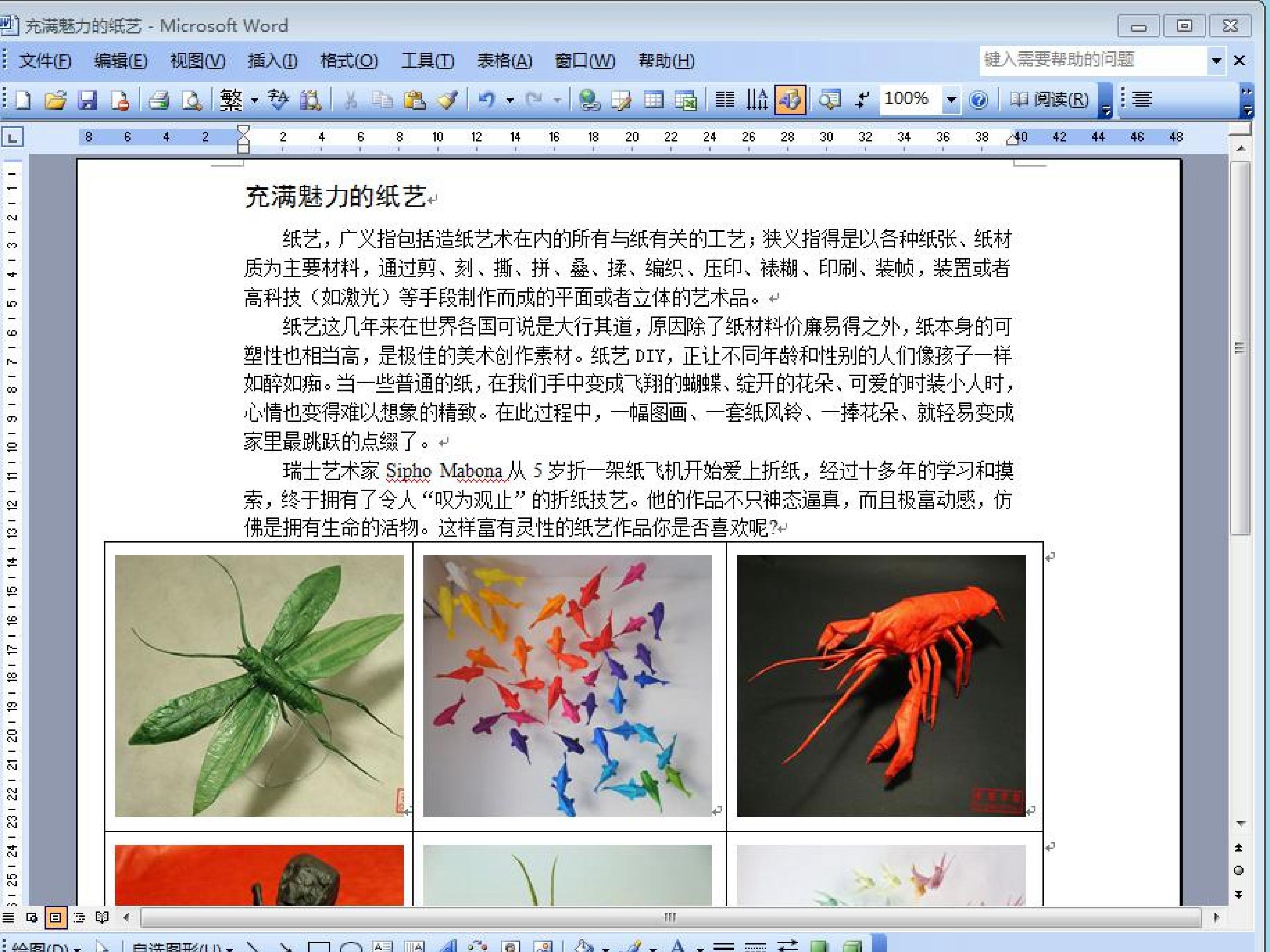Create a new blank document
This screenshot has width=1270, height=952.
[x=23, y=100]
